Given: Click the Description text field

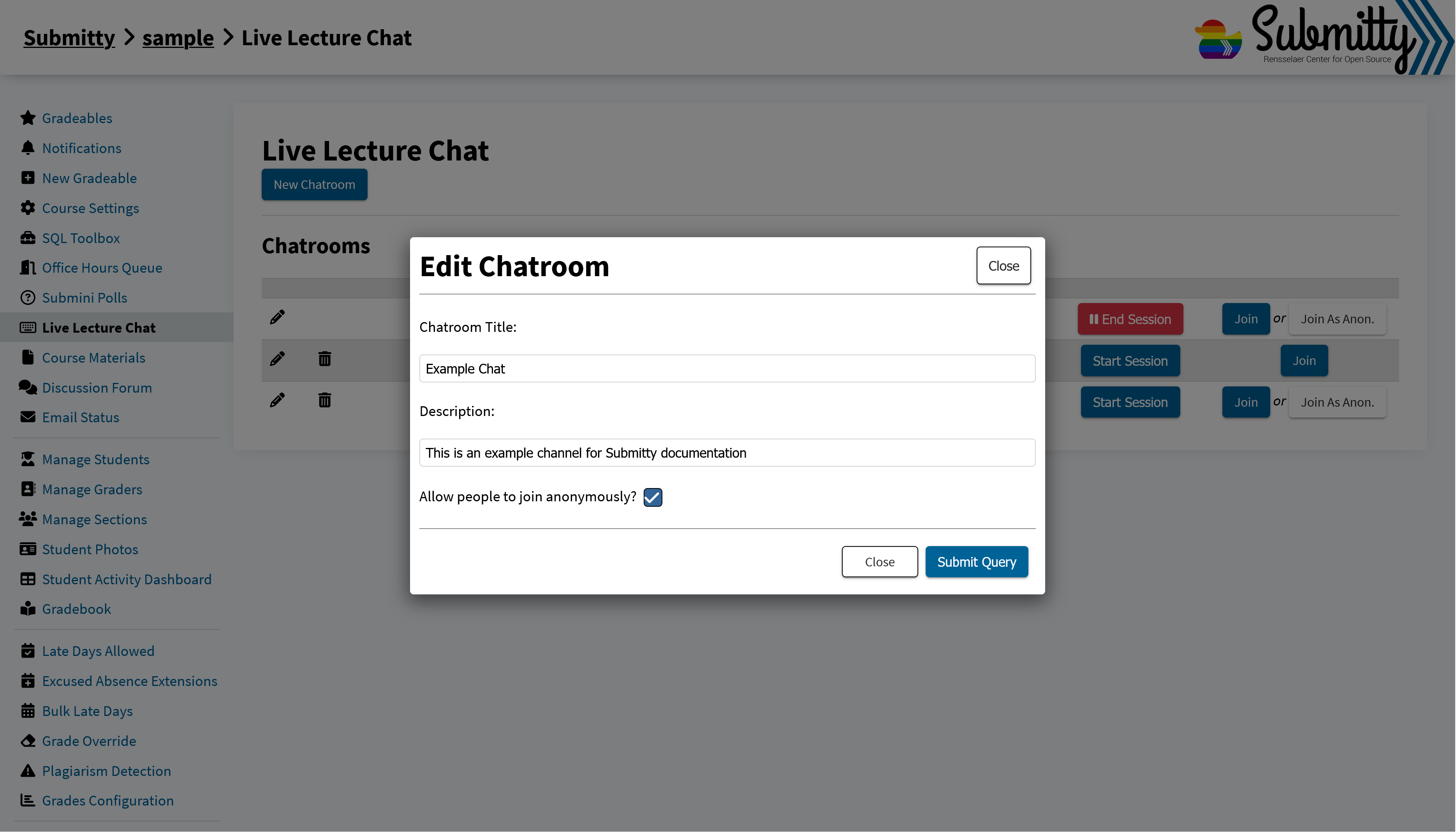Looking at the screenshot, I should click(727, 453).
